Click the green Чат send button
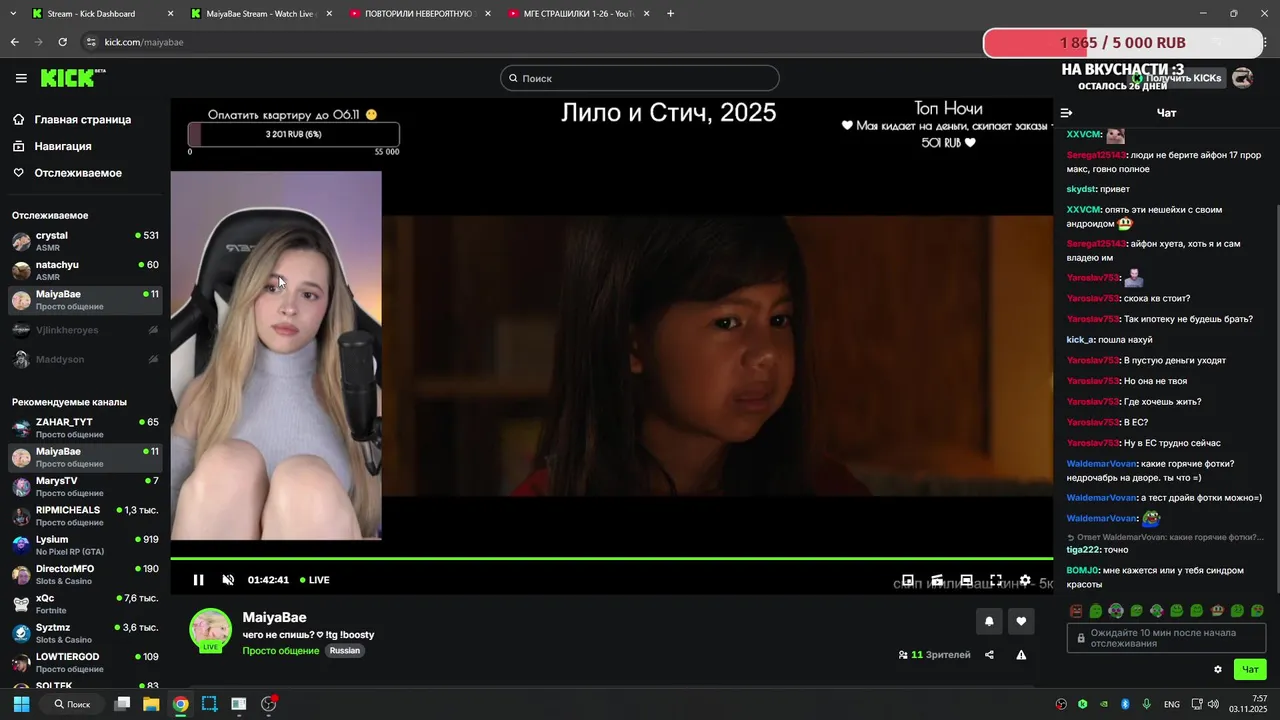1280x720 pixels. click(1250, 669)
